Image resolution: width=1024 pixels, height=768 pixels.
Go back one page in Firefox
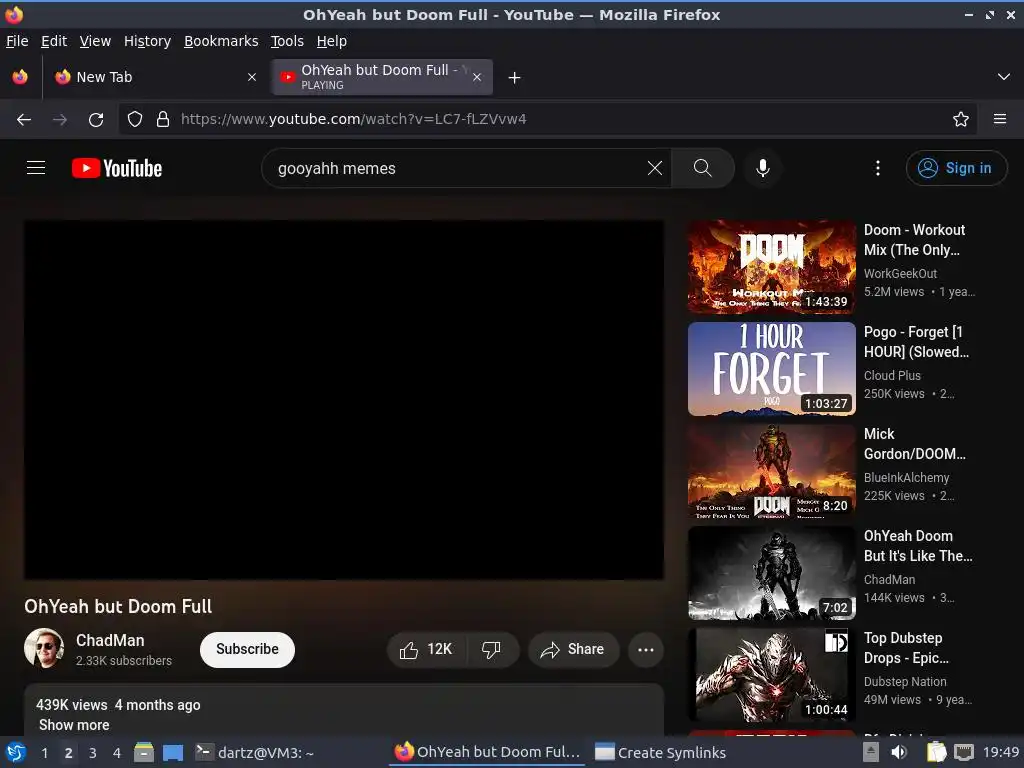(x=24, y=119)
